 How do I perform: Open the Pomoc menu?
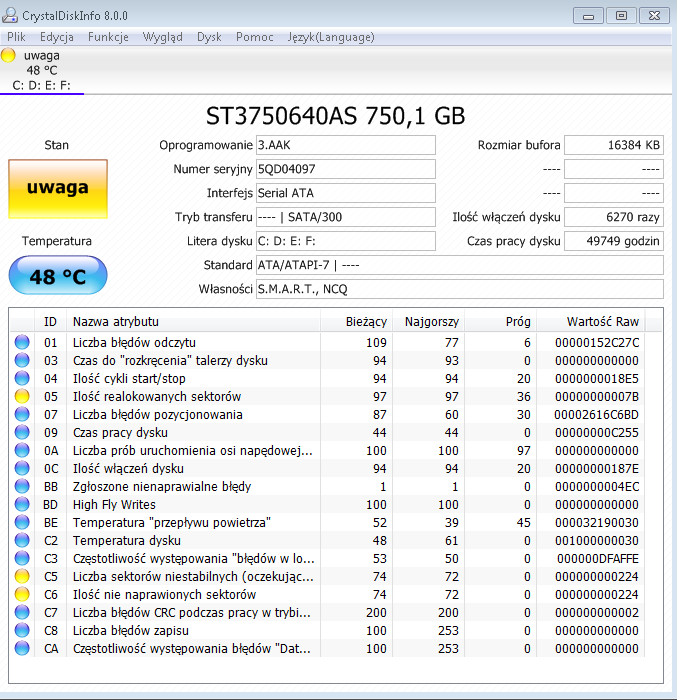(255, 37)
